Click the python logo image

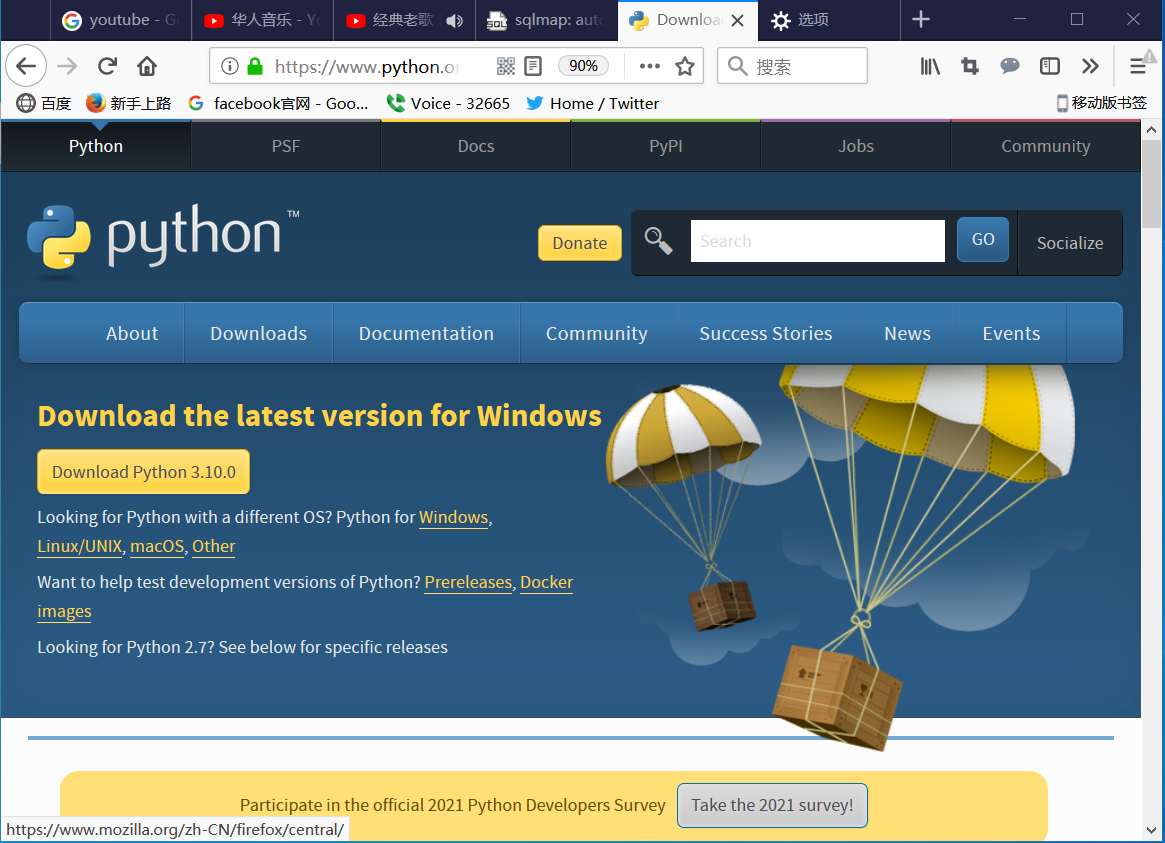[x=163, y=240]
